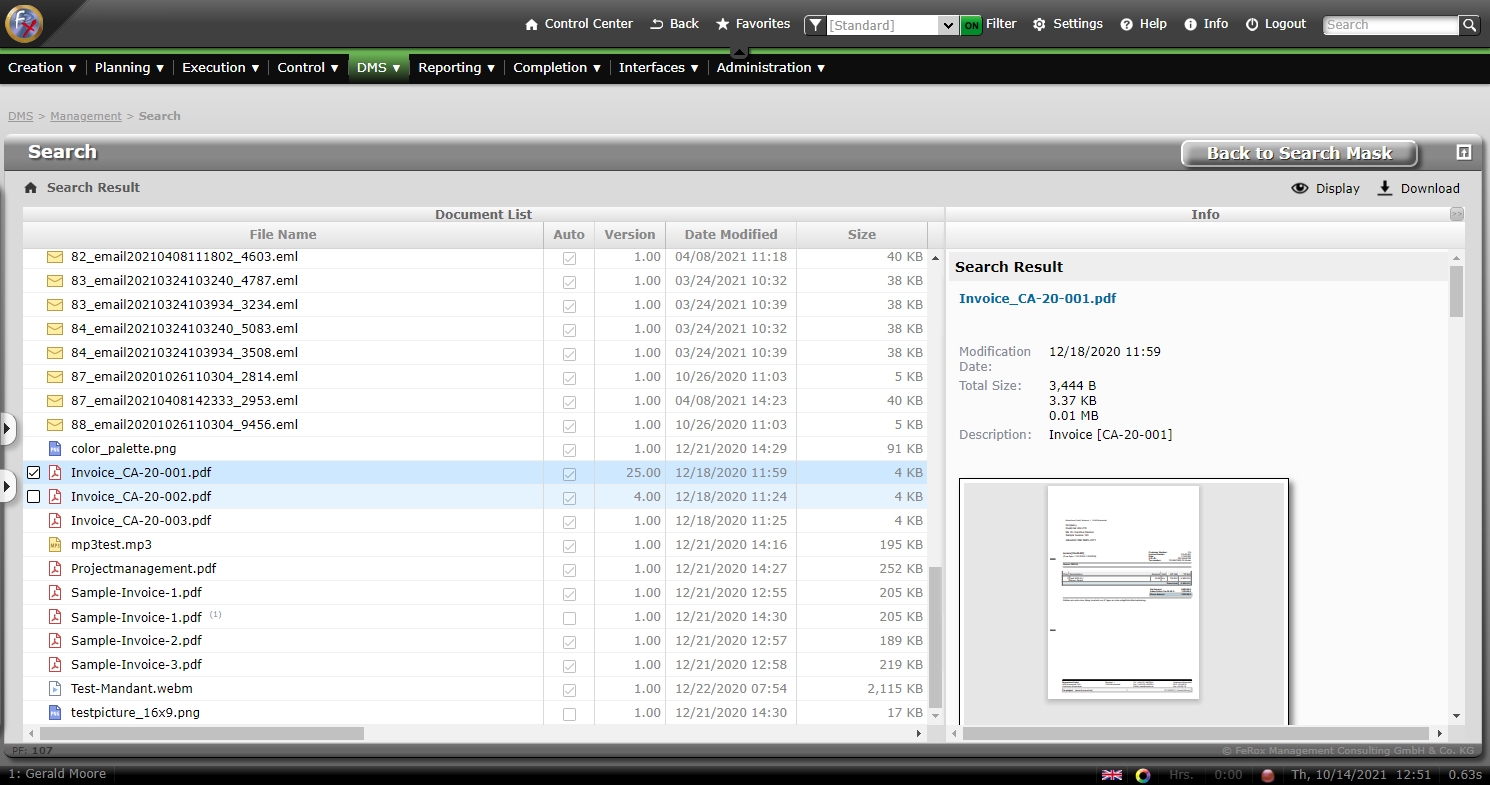The image size is (1490, 785).
Task: Toggle the Auto checkbox for color_palette.png
Action: click(569, 450)
